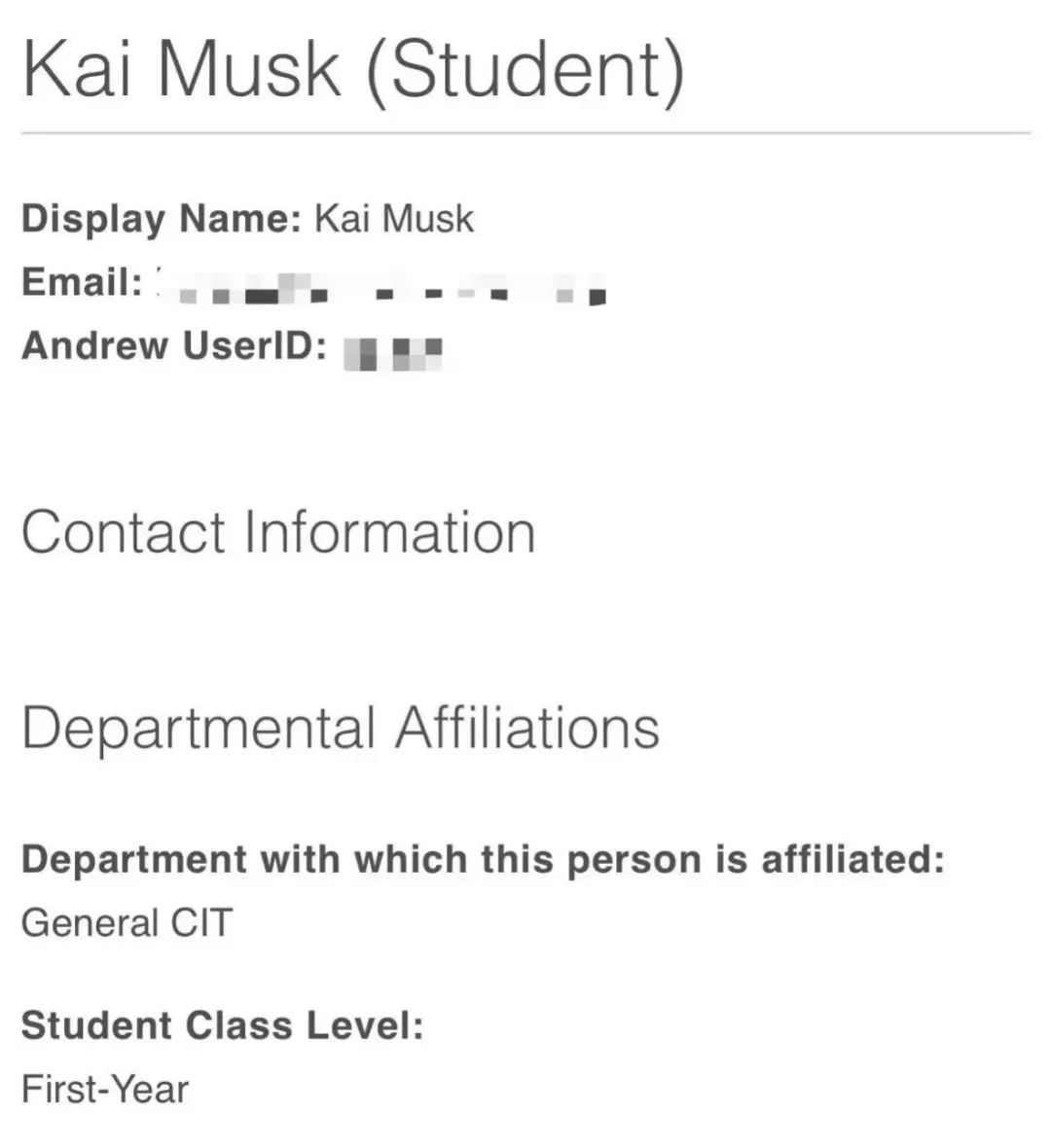Click the "Display Name:" label
Viewport: 1051px width, 1148px height.
[162, 218]
